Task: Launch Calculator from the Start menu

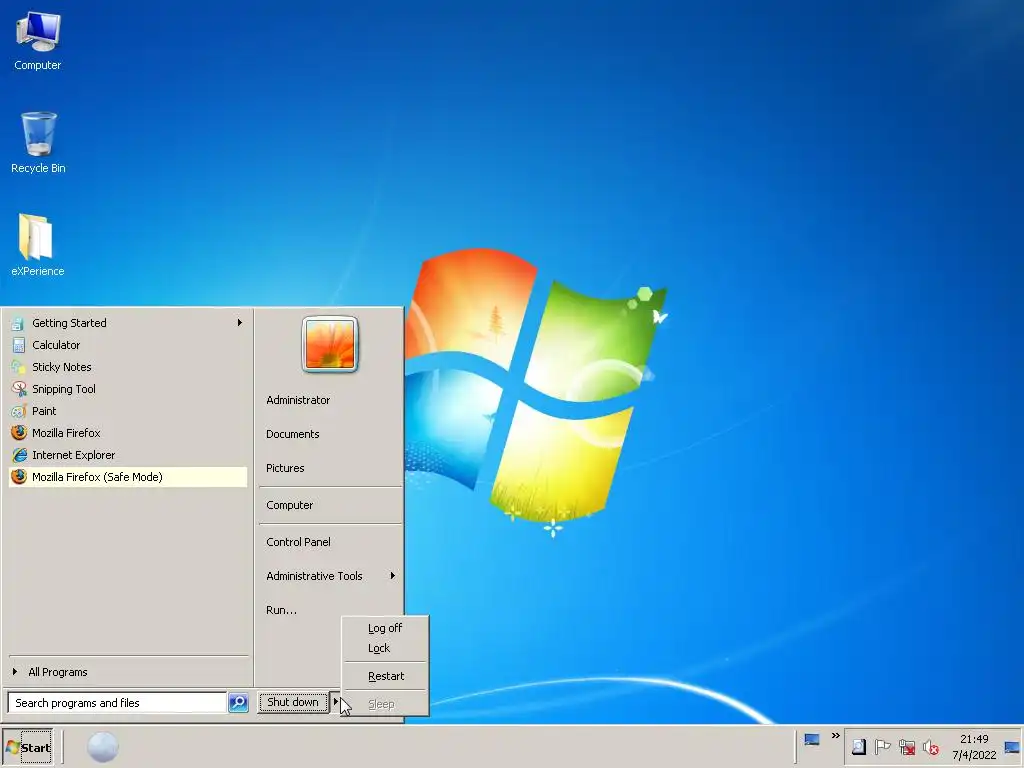Action: click(x=127, y=345)
